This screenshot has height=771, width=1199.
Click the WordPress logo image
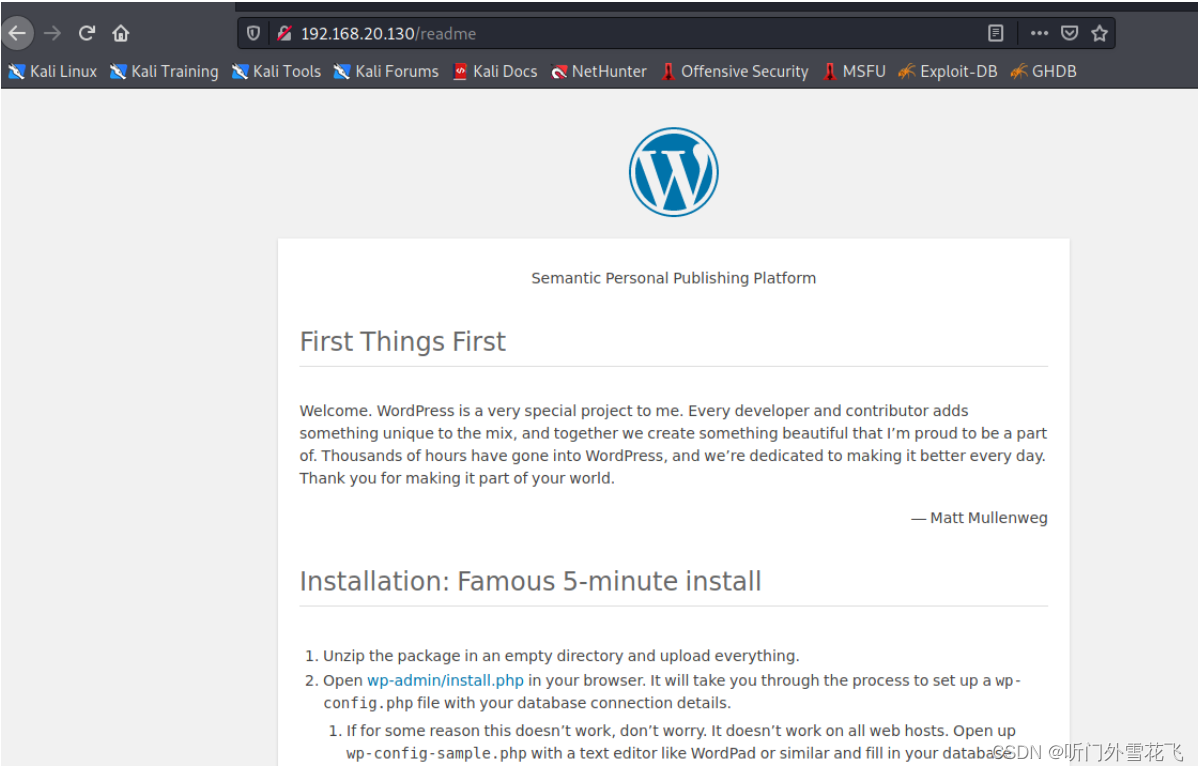tap(674, 172)
